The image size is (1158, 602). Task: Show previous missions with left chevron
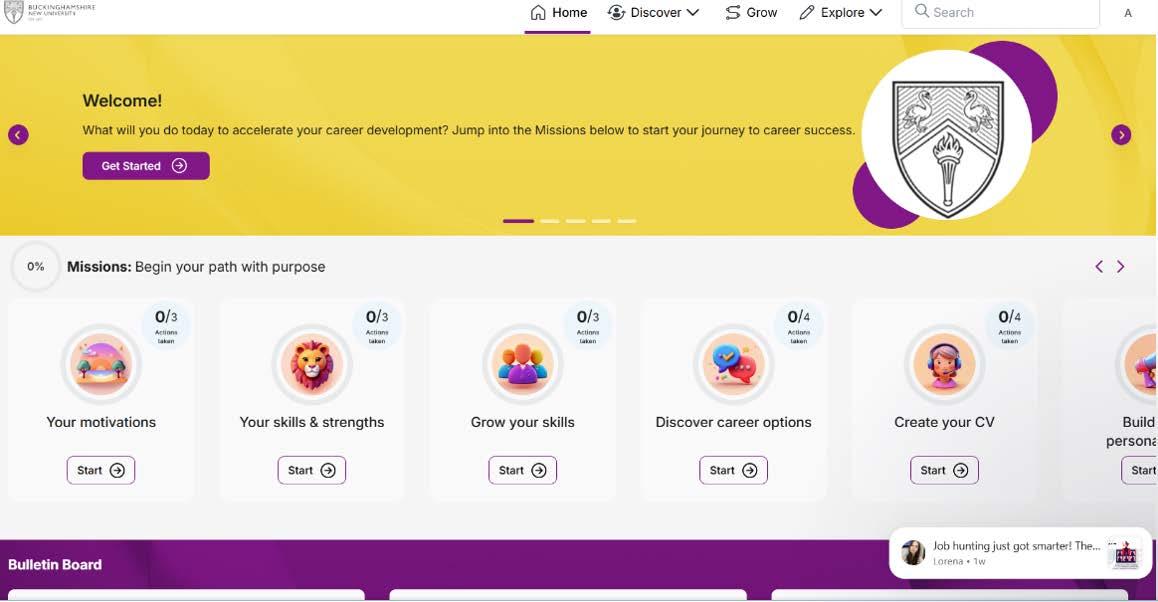pyautogui.click(x=1099, y=267)
